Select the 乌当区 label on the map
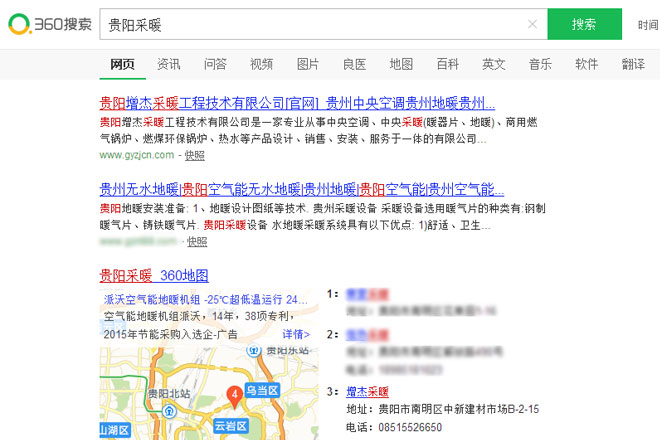This screenshot has width=660, height=440. pyautogui.click(x=262, y=390)
